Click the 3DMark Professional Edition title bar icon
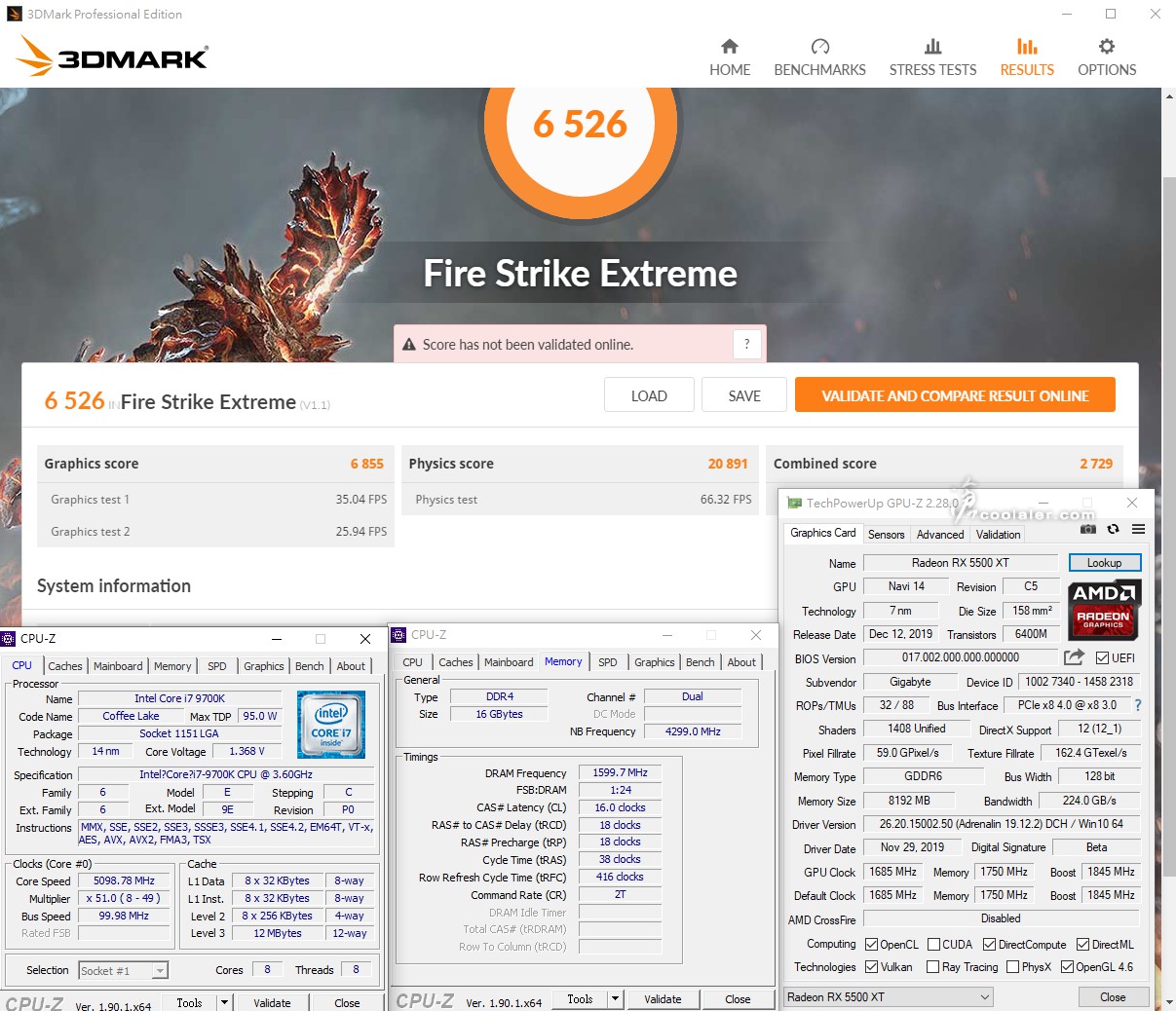This screenshot has width=1176, height=1011. point(13,14)
